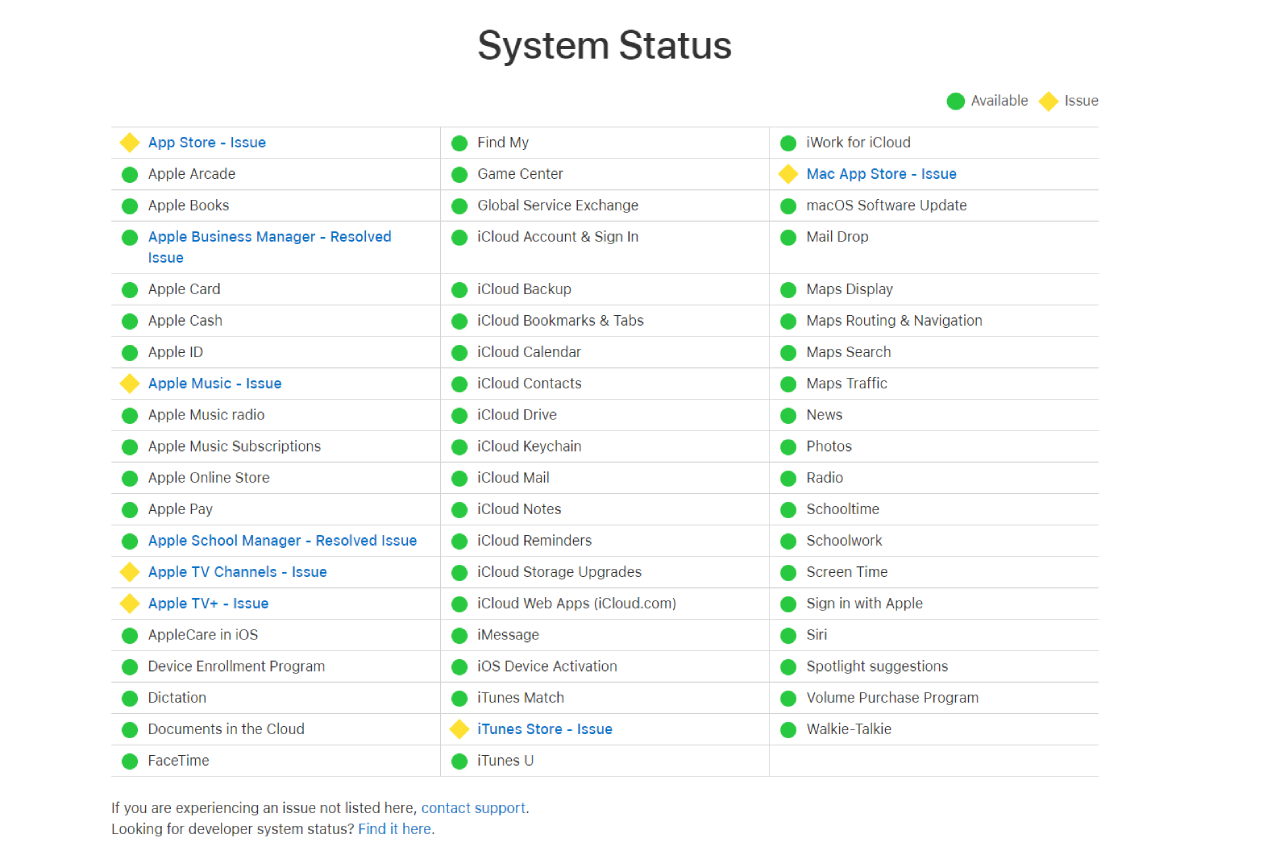Click green status dot beside Apple Arcade

130,174
